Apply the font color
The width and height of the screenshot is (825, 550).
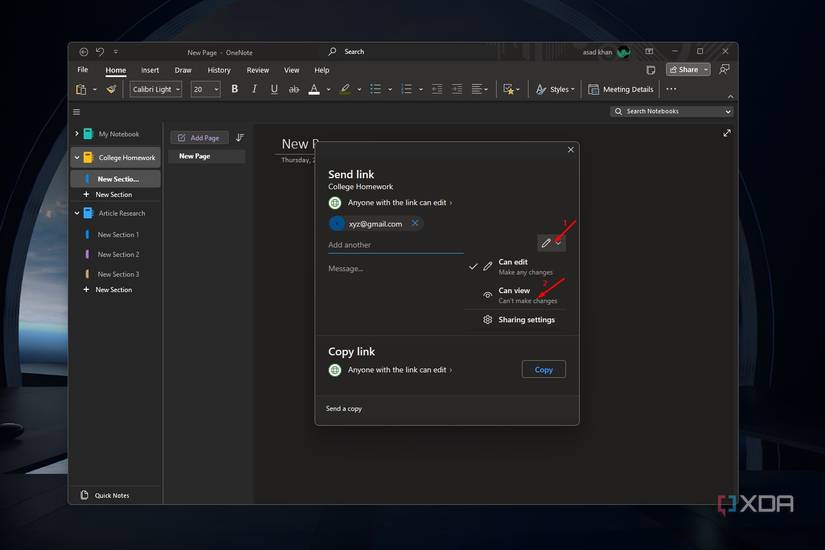pyautogui.click(x=314, y=89)
